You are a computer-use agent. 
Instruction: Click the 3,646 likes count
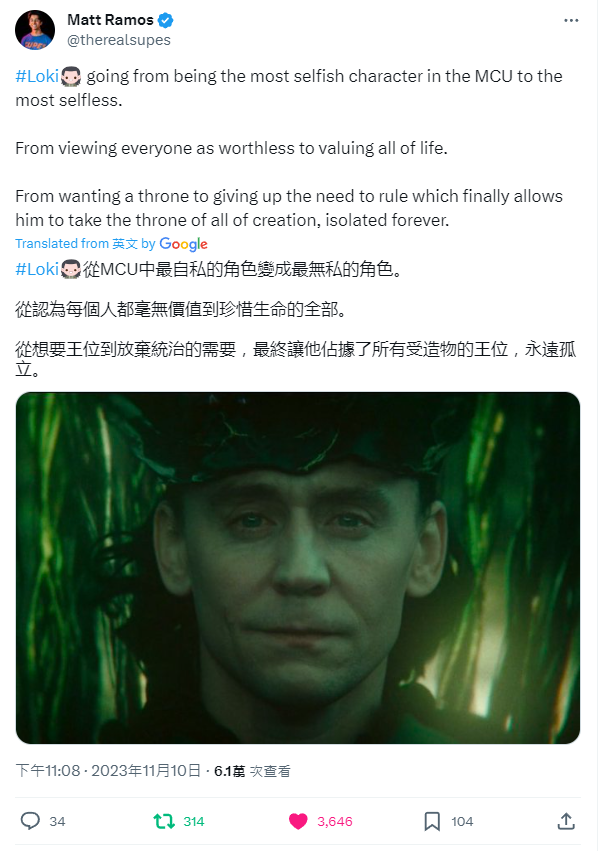[335, 821]
